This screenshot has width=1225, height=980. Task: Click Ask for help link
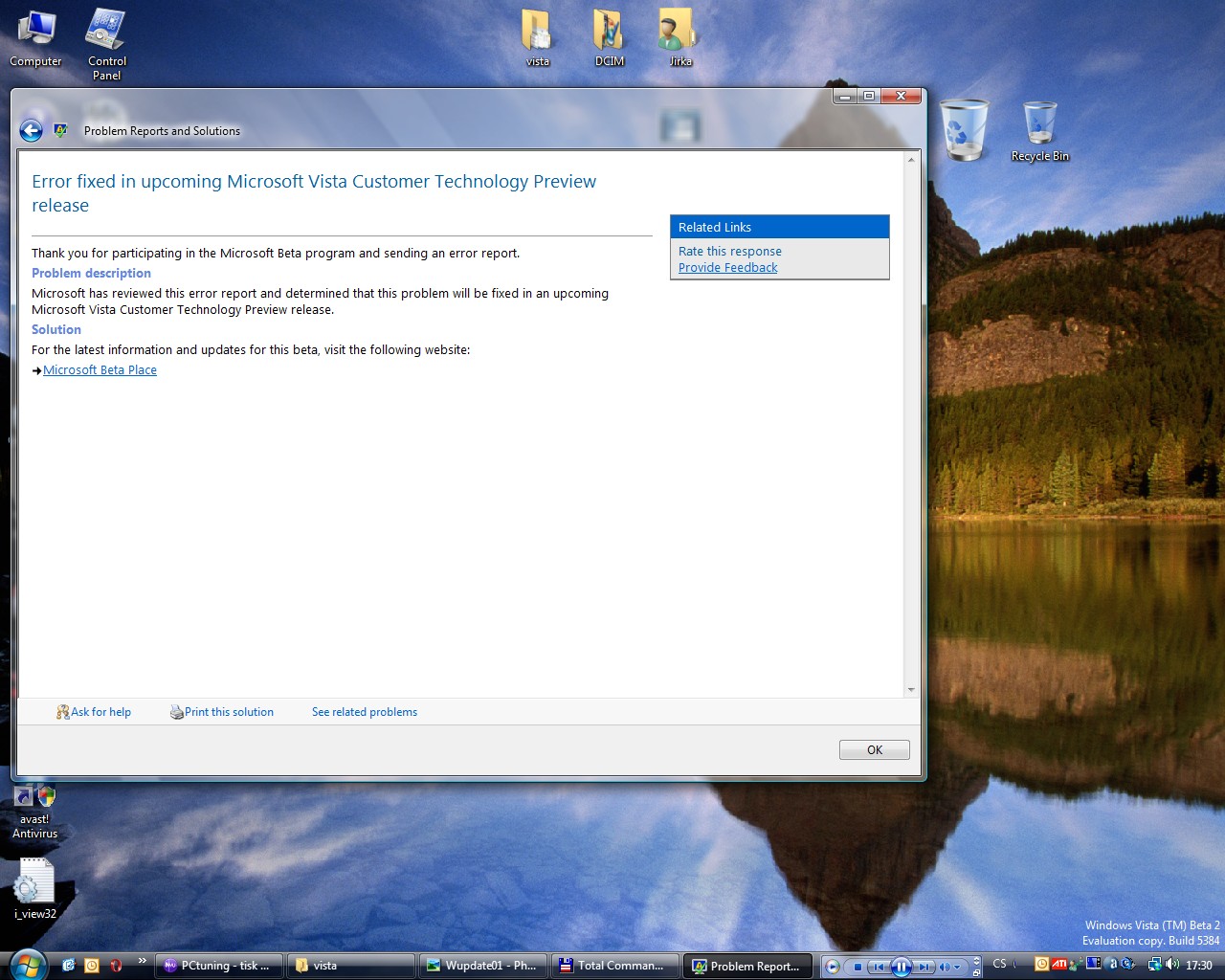(x=94, y=712)
